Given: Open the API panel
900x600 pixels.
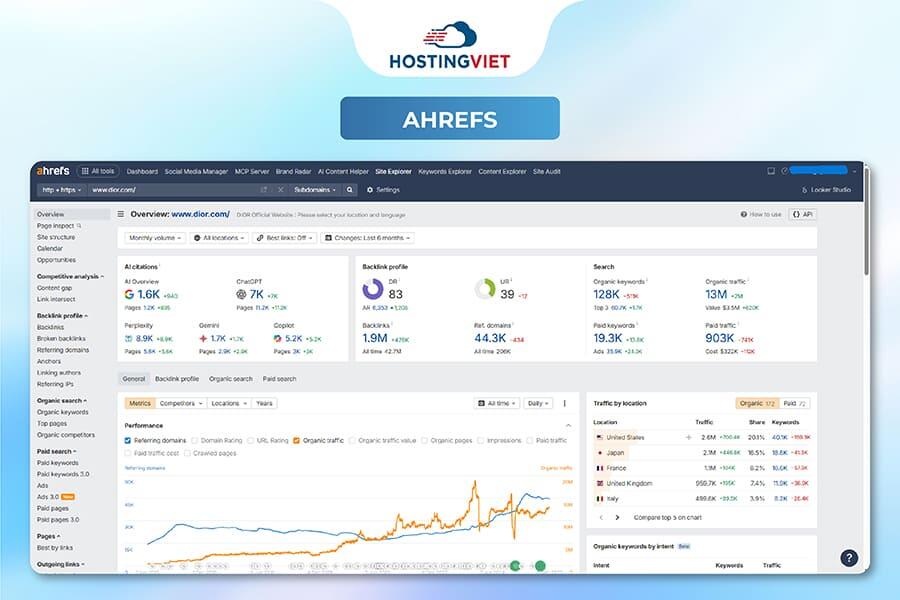Looking at the screenshot, I should 804,213.
